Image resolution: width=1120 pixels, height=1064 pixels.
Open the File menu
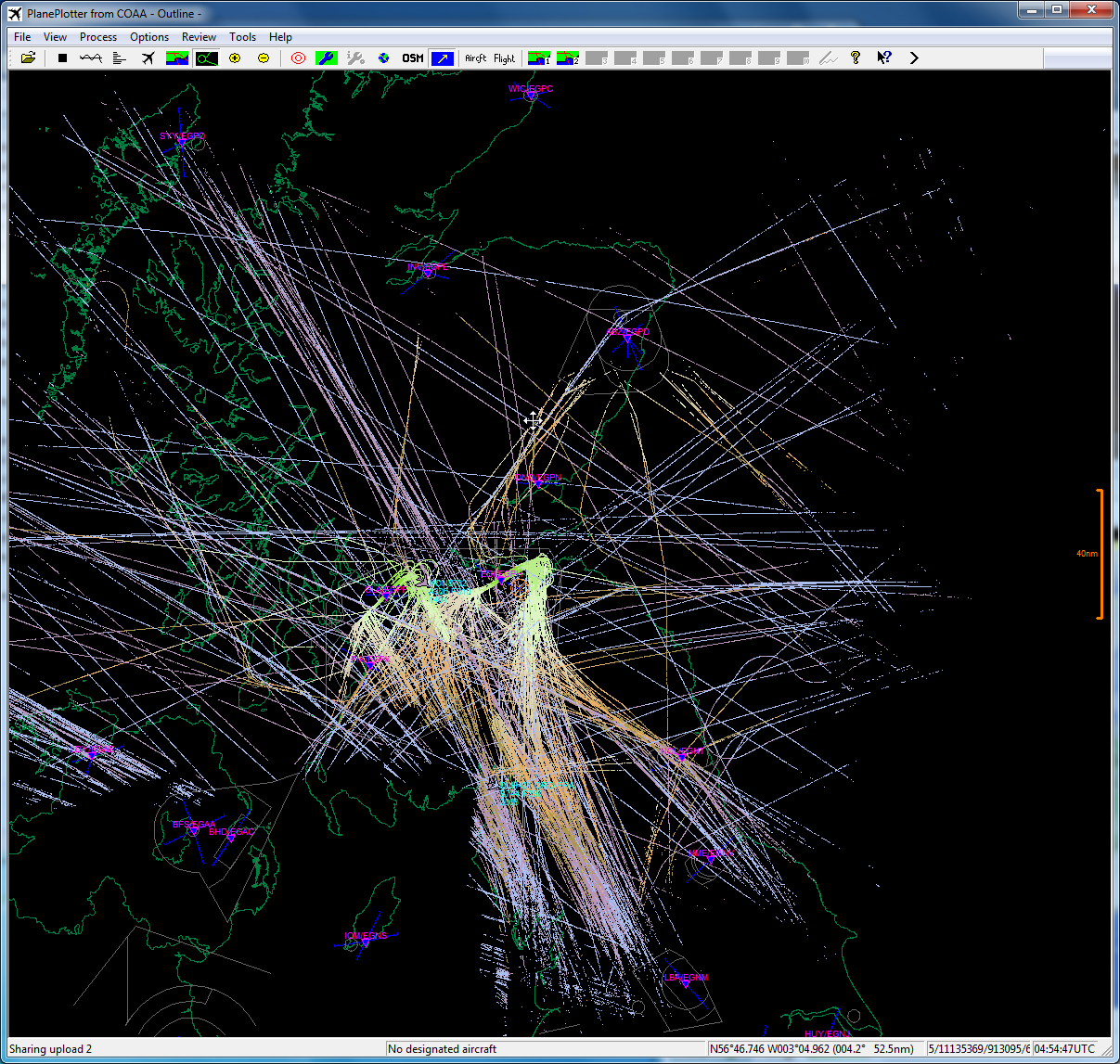(22, 37)
